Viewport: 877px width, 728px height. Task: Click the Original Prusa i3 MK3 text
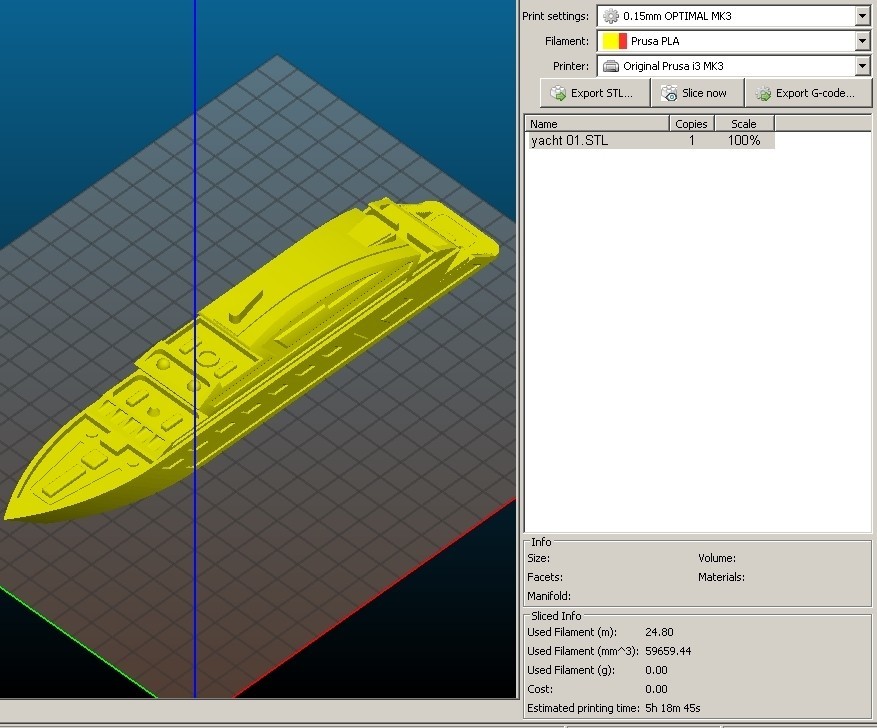pos(673,67)
